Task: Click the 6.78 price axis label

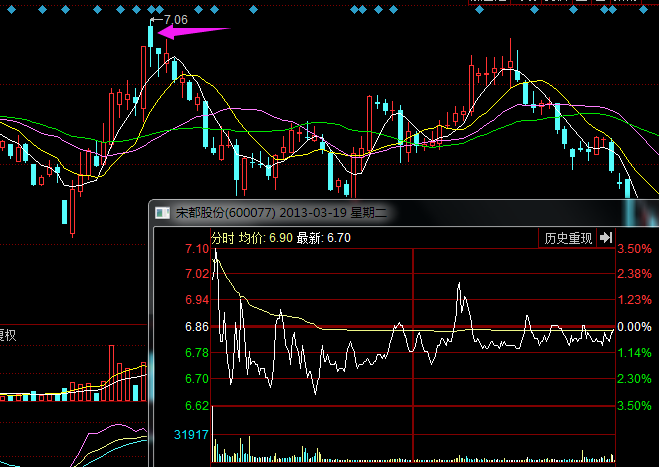Action: (197, 353)
